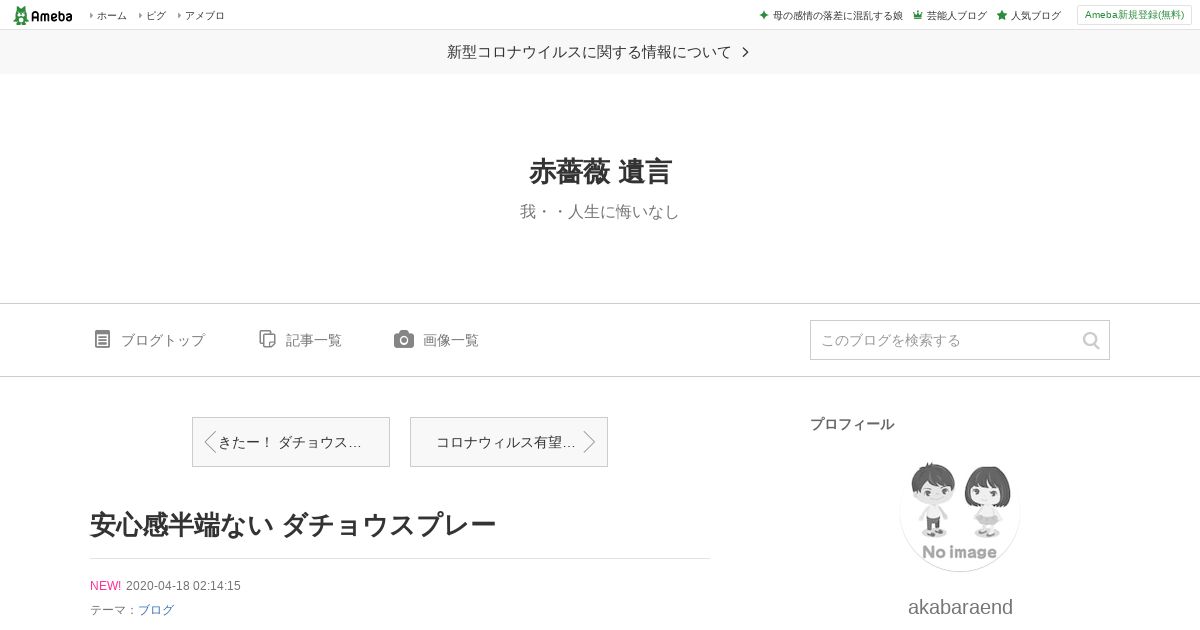Viewport: 1200px width, 630px height.
Task: Click left arrow on previous article button
Action: point(210,442)
